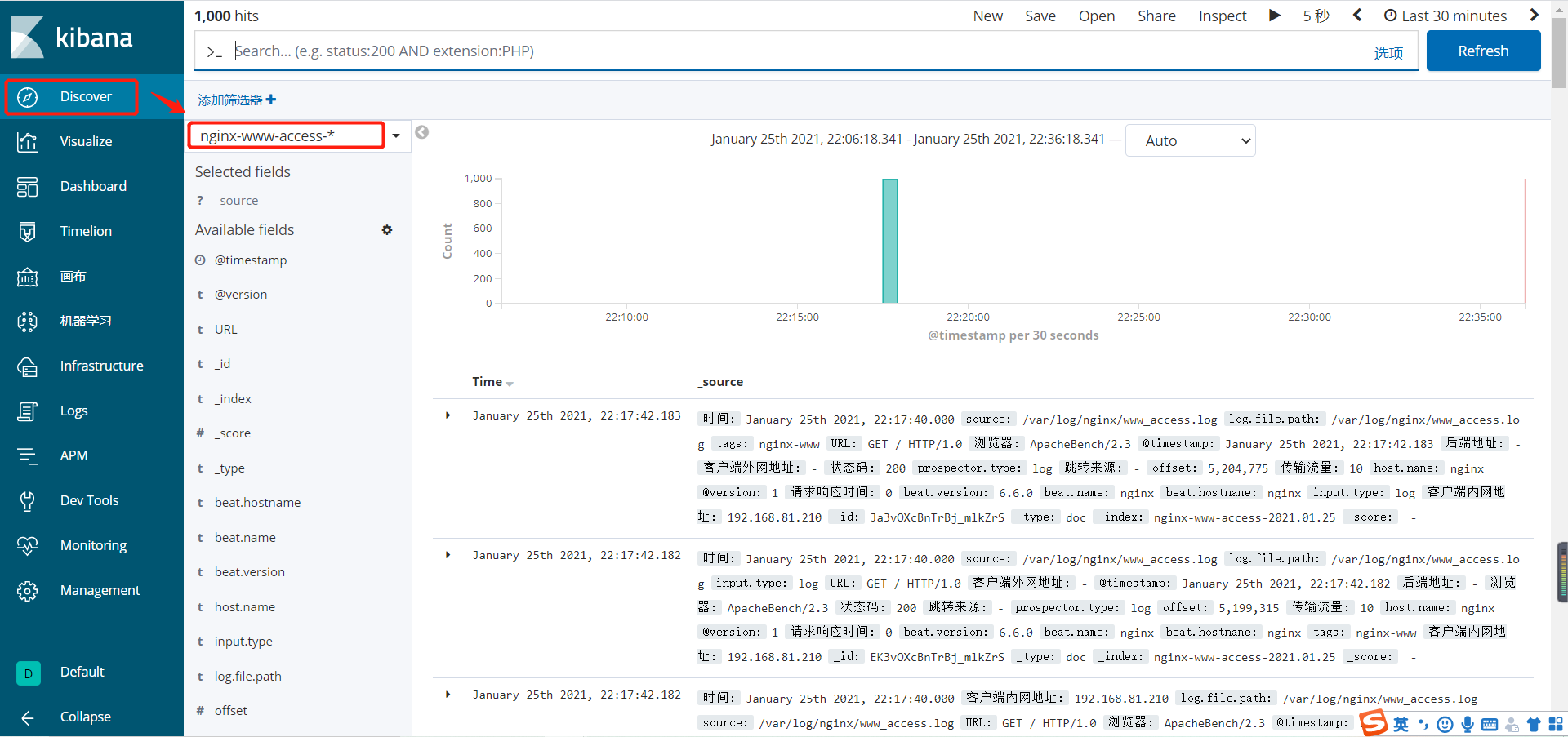Select _id field in list
The width and height of the screenshot is (1568, 737).
point(222,364)
